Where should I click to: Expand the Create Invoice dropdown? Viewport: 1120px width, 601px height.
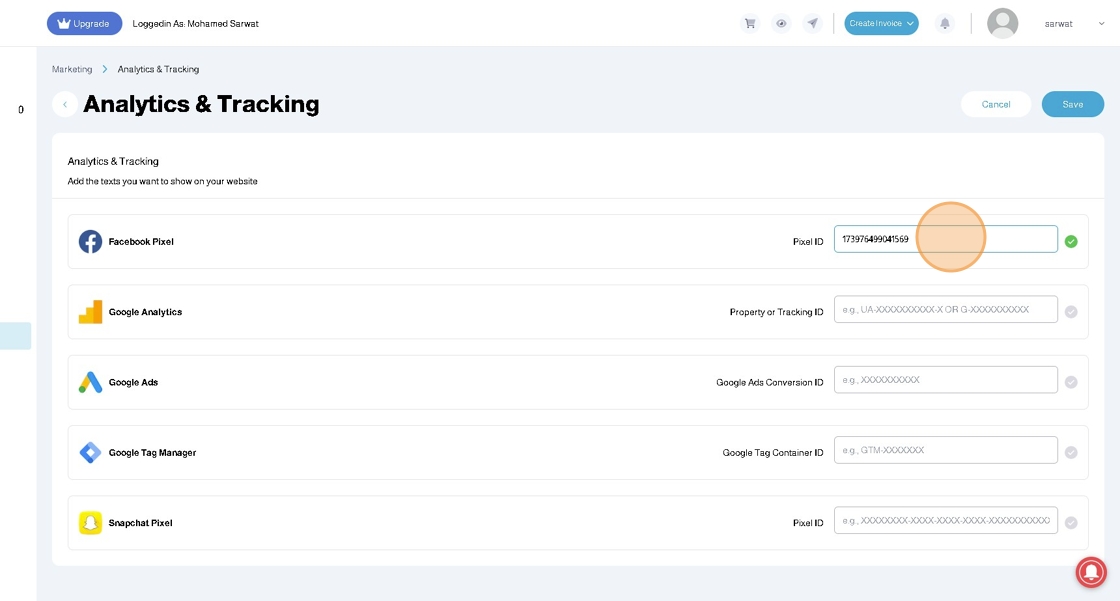click(x=881, y=23)
